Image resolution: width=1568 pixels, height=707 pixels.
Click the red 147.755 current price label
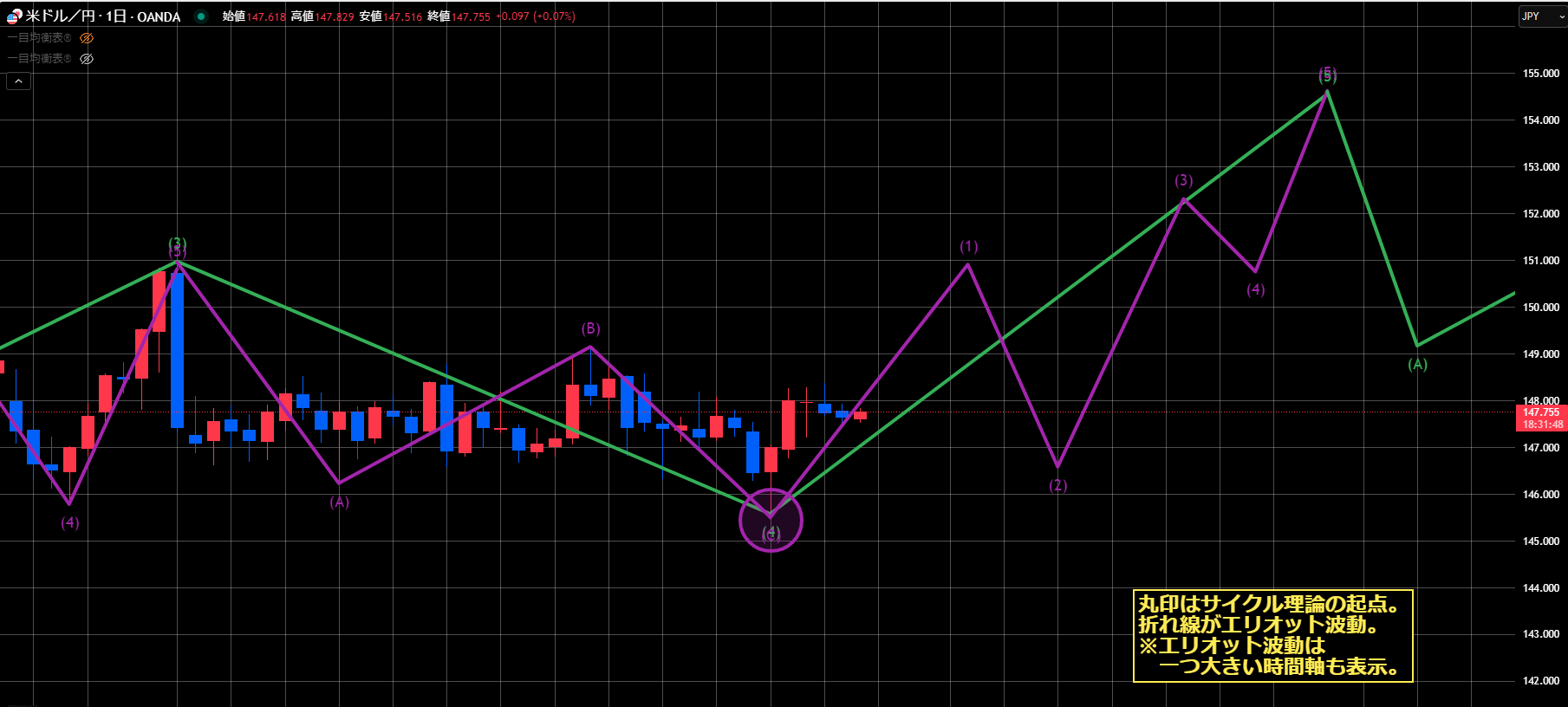pyautogui.click(x=1542, y=412)
